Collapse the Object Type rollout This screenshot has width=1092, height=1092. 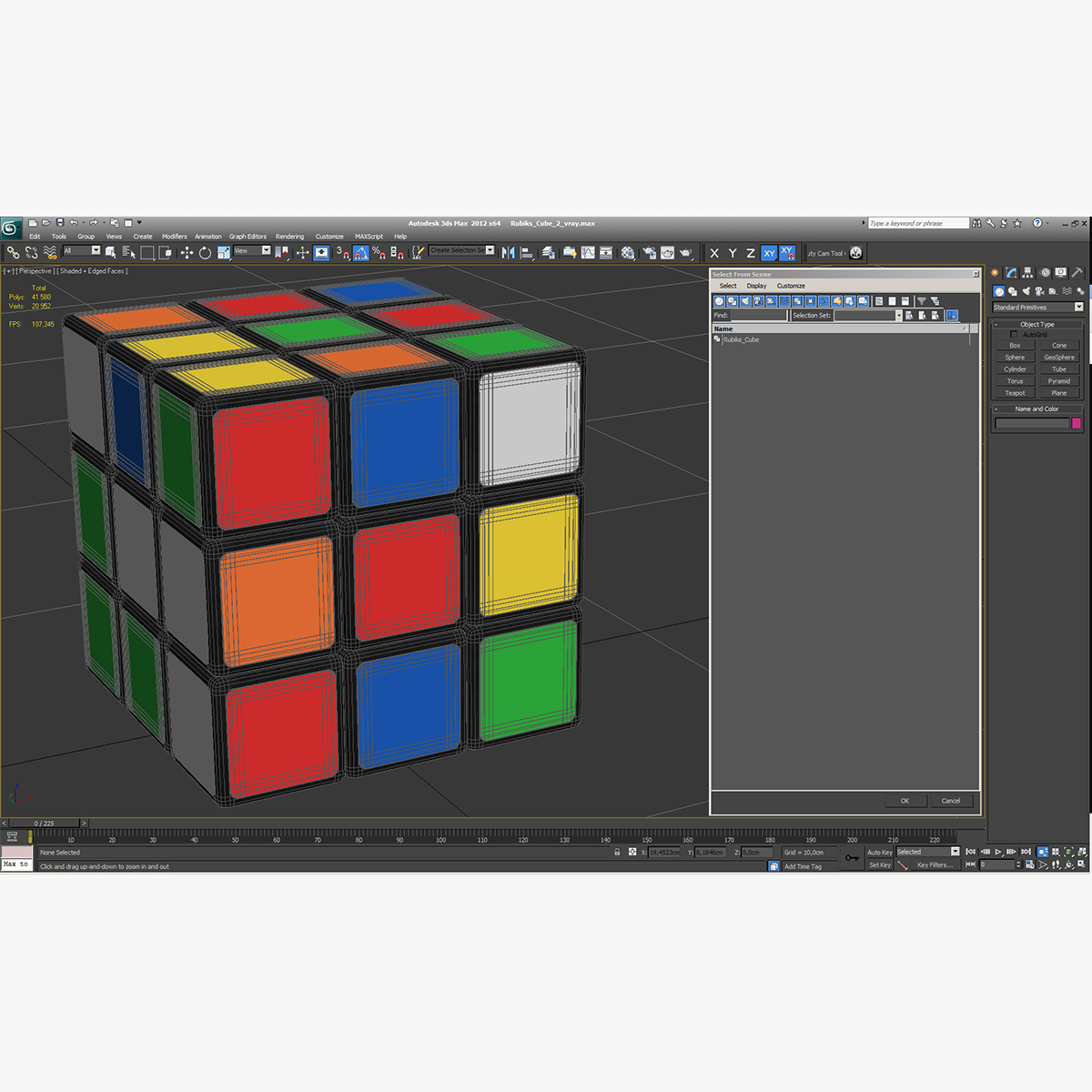tap(1036, 324)
